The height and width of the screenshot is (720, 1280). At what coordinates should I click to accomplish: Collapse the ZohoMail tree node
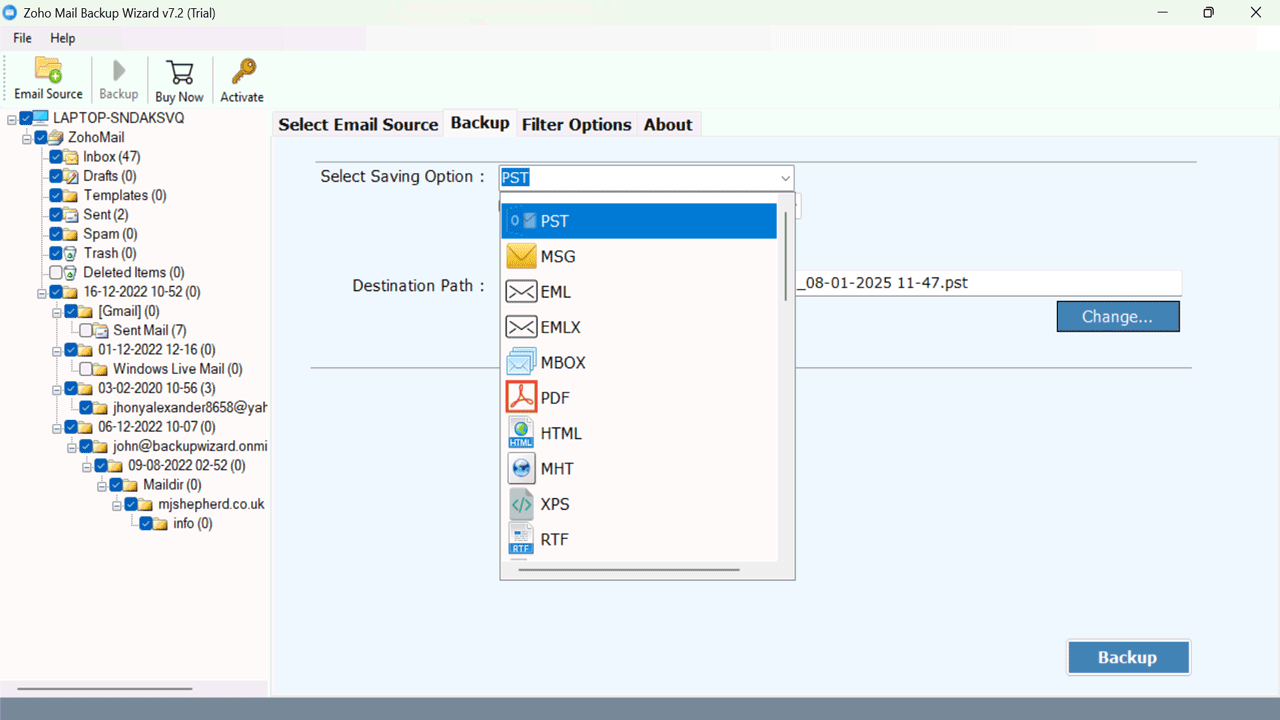(x=27, y=137)
